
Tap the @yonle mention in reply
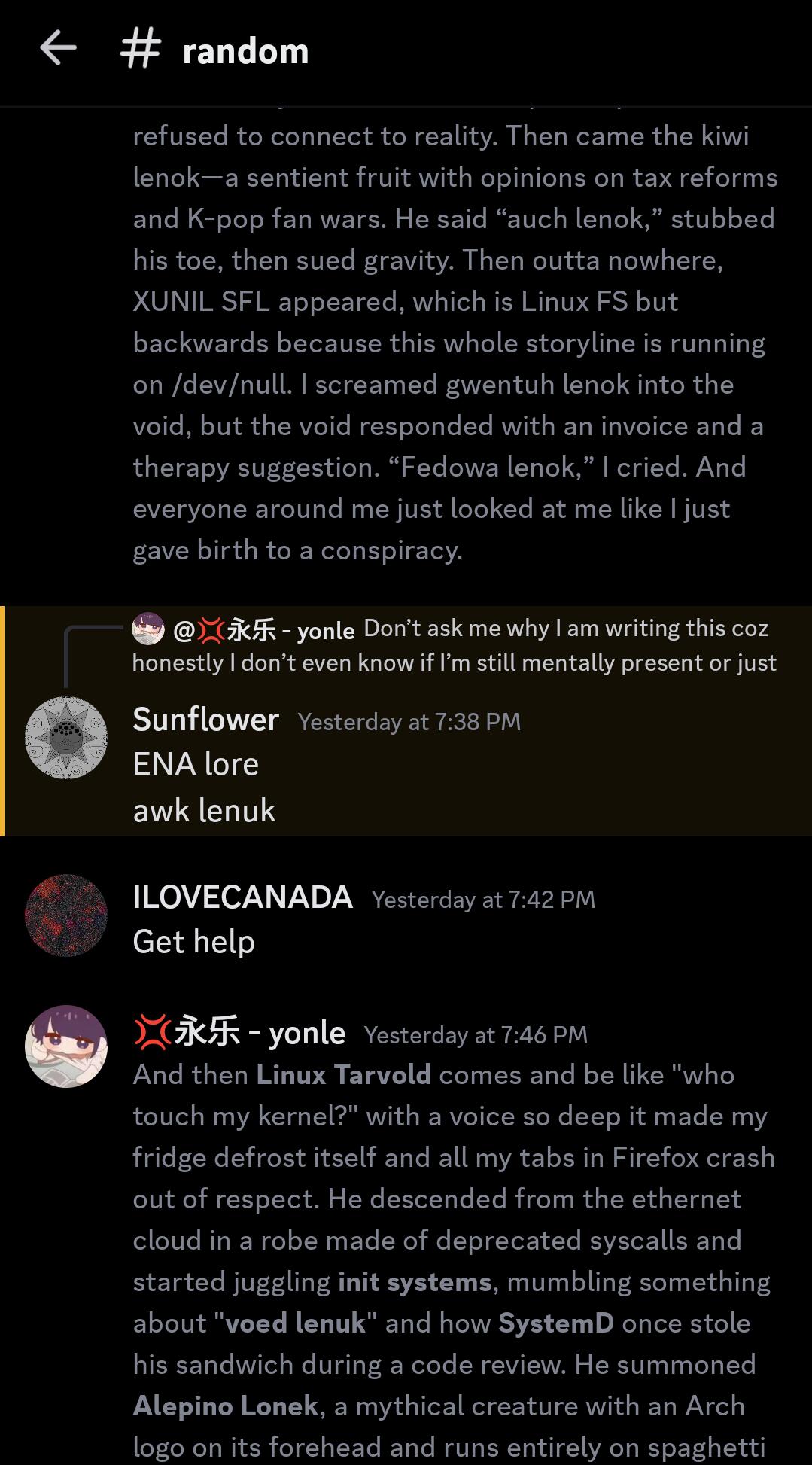[x=263, y=629]
